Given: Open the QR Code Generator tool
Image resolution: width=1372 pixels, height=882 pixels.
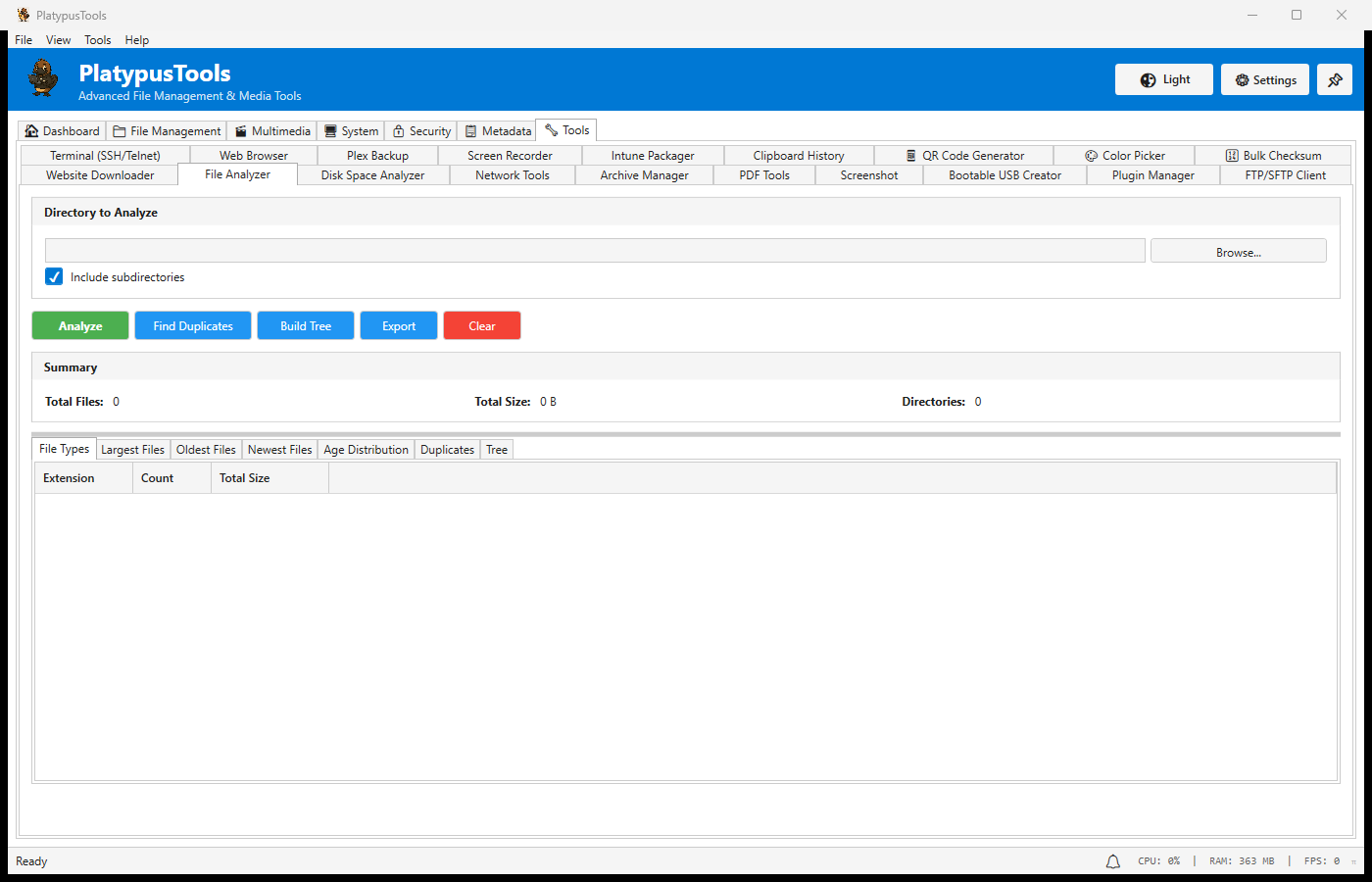Looking at the screenshot, I should pos(963,155).
